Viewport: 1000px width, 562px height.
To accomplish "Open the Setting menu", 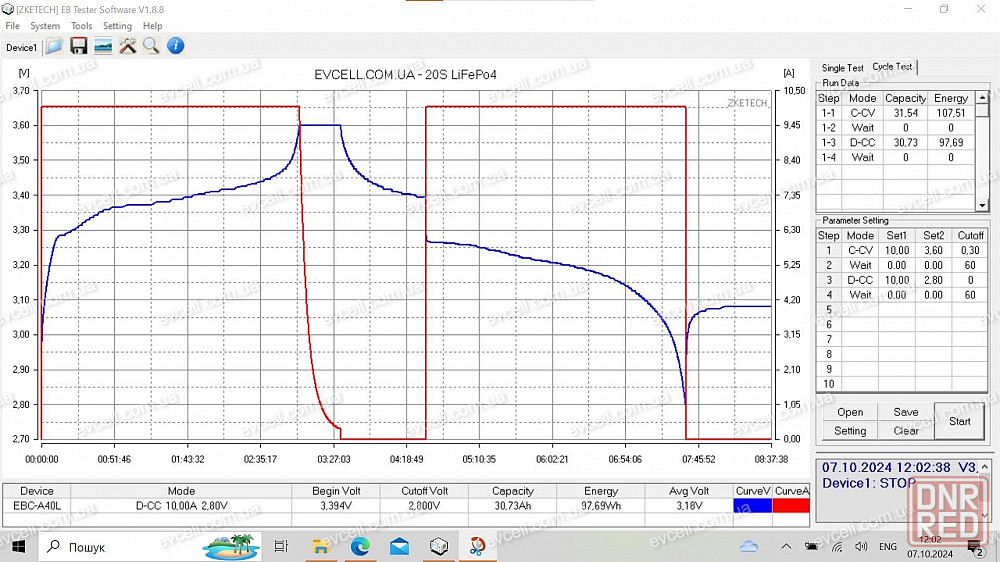I will point(117,26).
